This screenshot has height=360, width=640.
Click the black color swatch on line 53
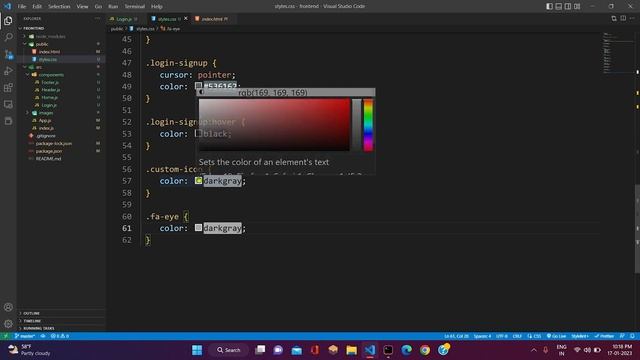click(198, 133)
